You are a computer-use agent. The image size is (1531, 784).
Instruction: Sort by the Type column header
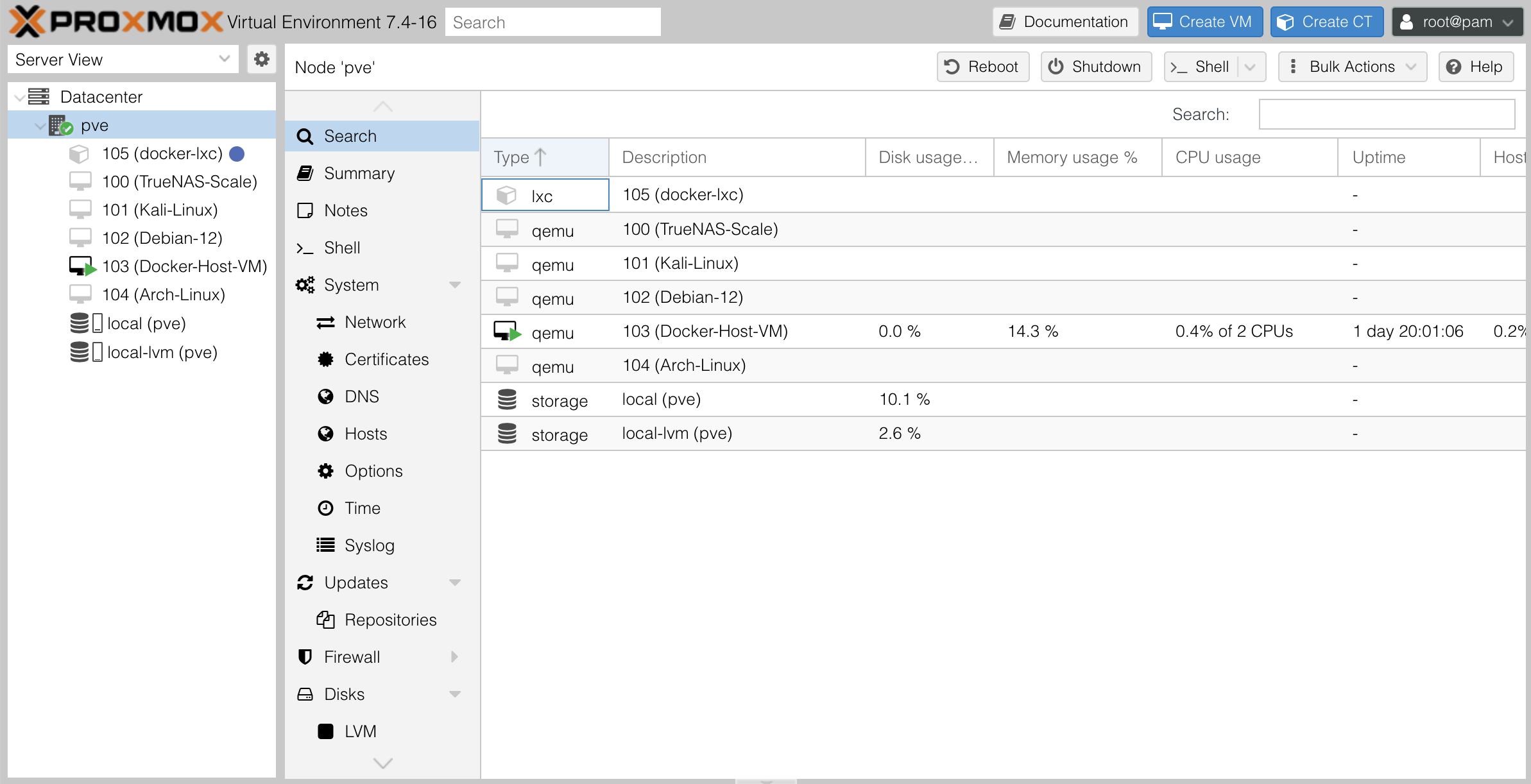545,157
